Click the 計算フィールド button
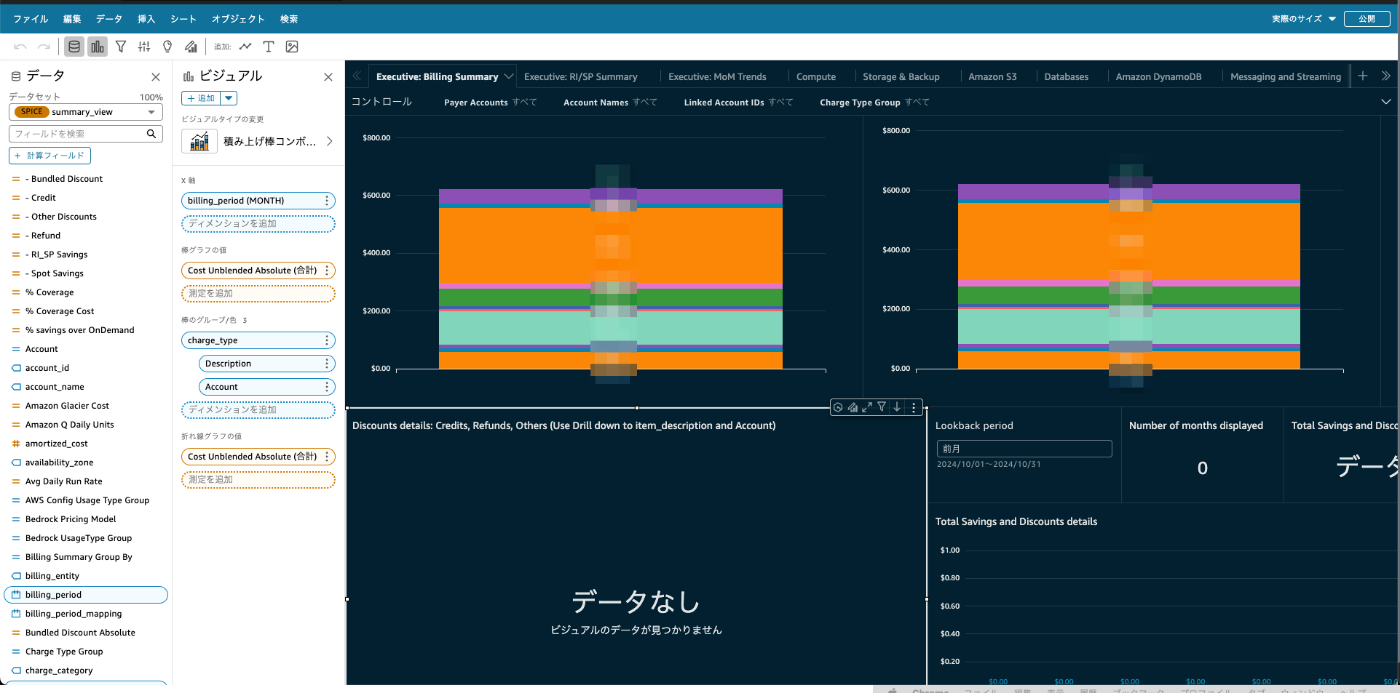Viewport: 1400px width, 693px height. [49, 155]
